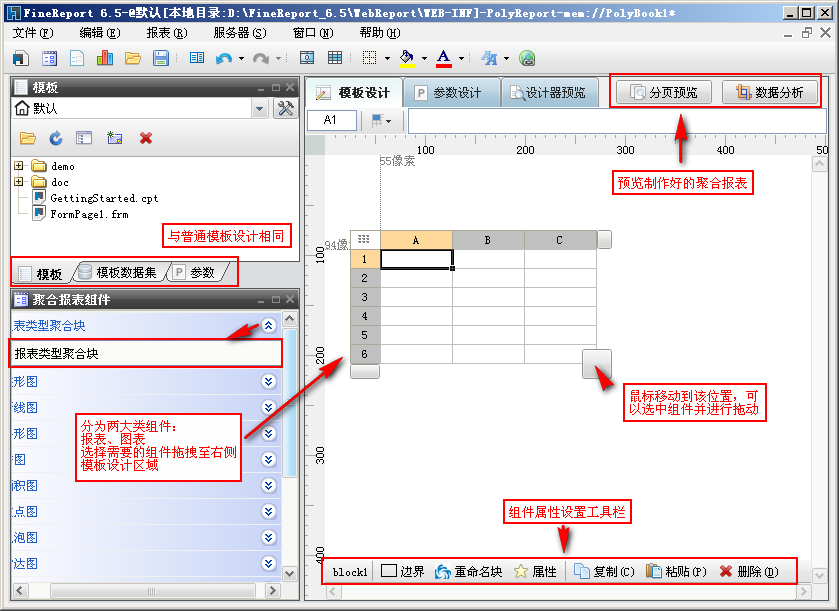This screenshot has height=611, width=839.
Task: Collapse the 表类型聚合块 section
Action: 269,325
